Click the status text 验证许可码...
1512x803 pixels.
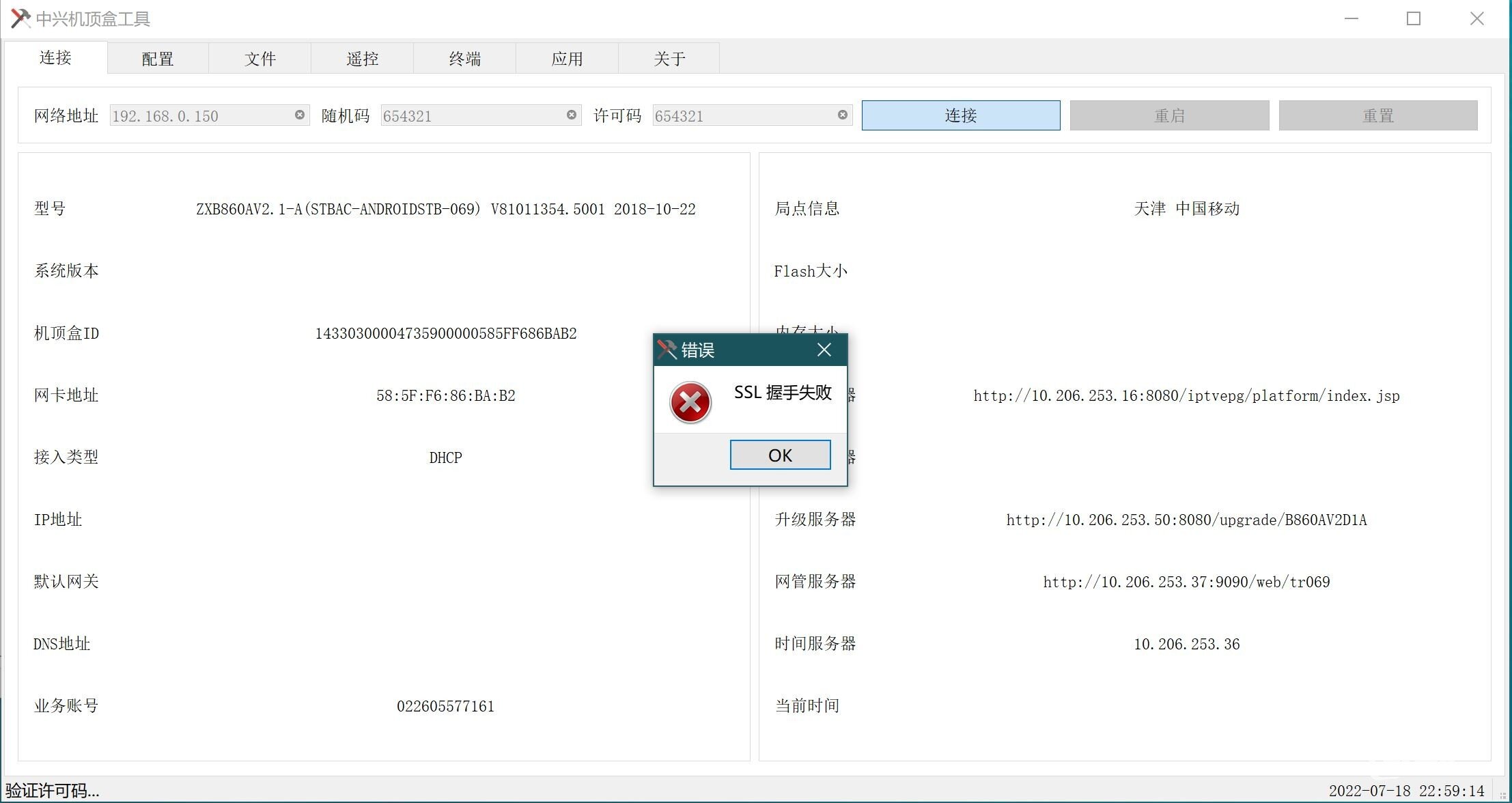pyautogui.click(x=53, y=791)
